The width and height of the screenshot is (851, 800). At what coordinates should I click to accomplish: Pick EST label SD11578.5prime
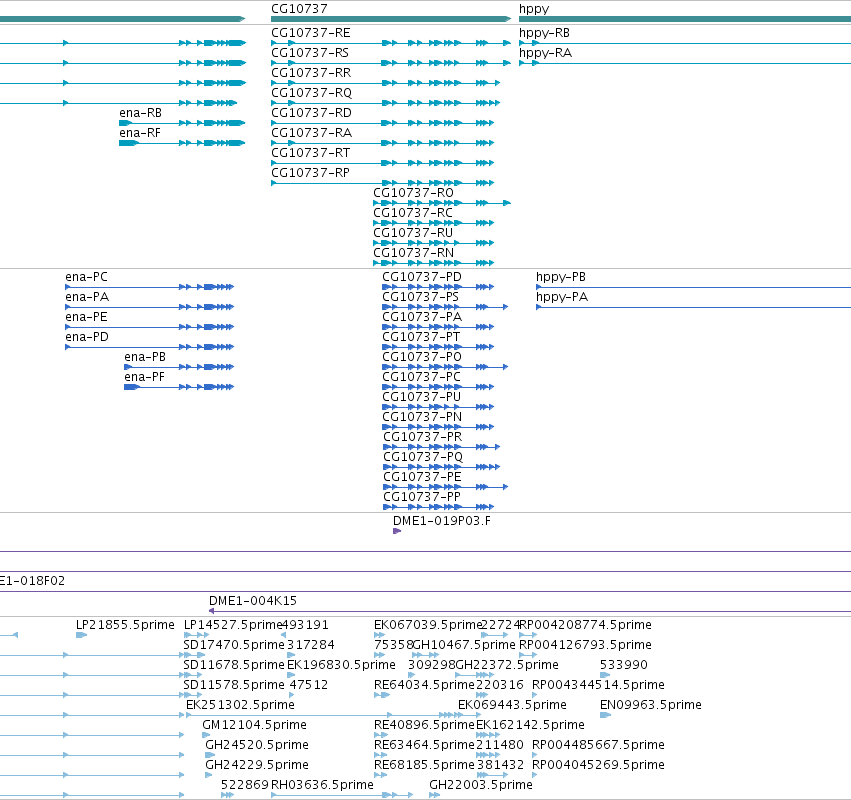pos(233,685)
